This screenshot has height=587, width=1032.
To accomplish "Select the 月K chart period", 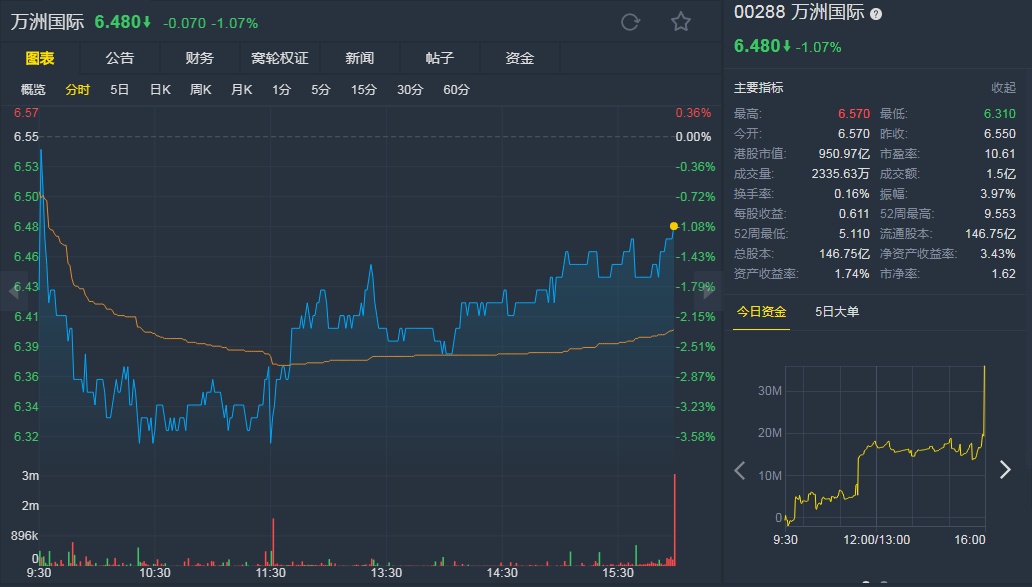I will pos(242,89).
